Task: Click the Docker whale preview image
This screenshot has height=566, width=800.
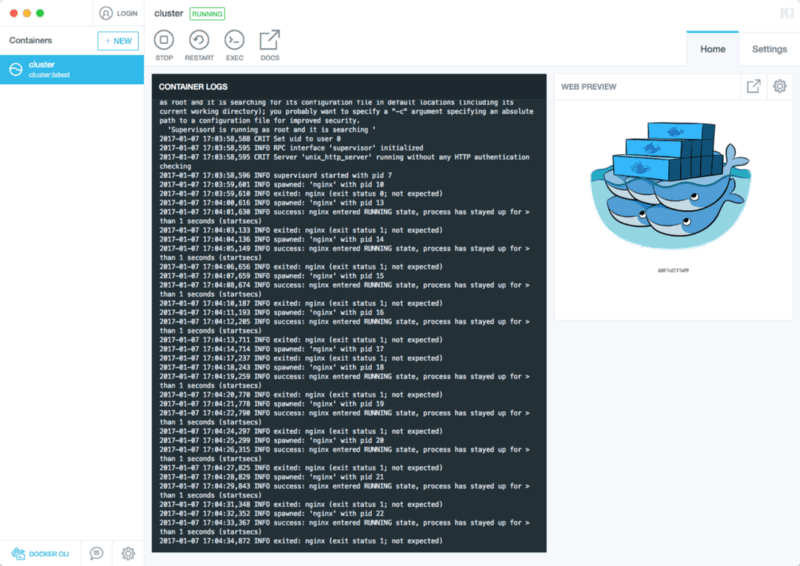Action: pyautogui.click(x=674, y=190)
